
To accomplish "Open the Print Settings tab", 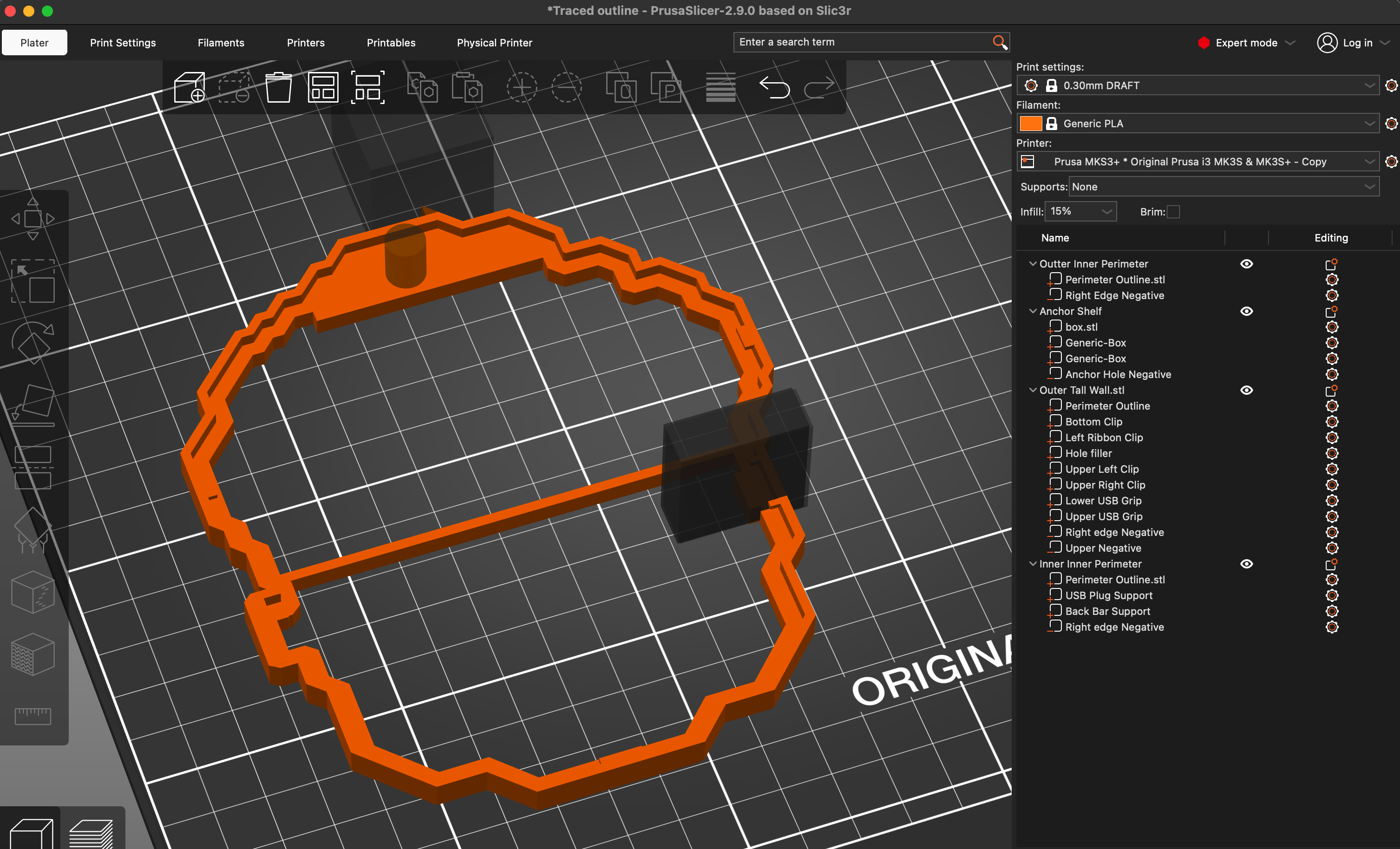I will coord(123,43).
